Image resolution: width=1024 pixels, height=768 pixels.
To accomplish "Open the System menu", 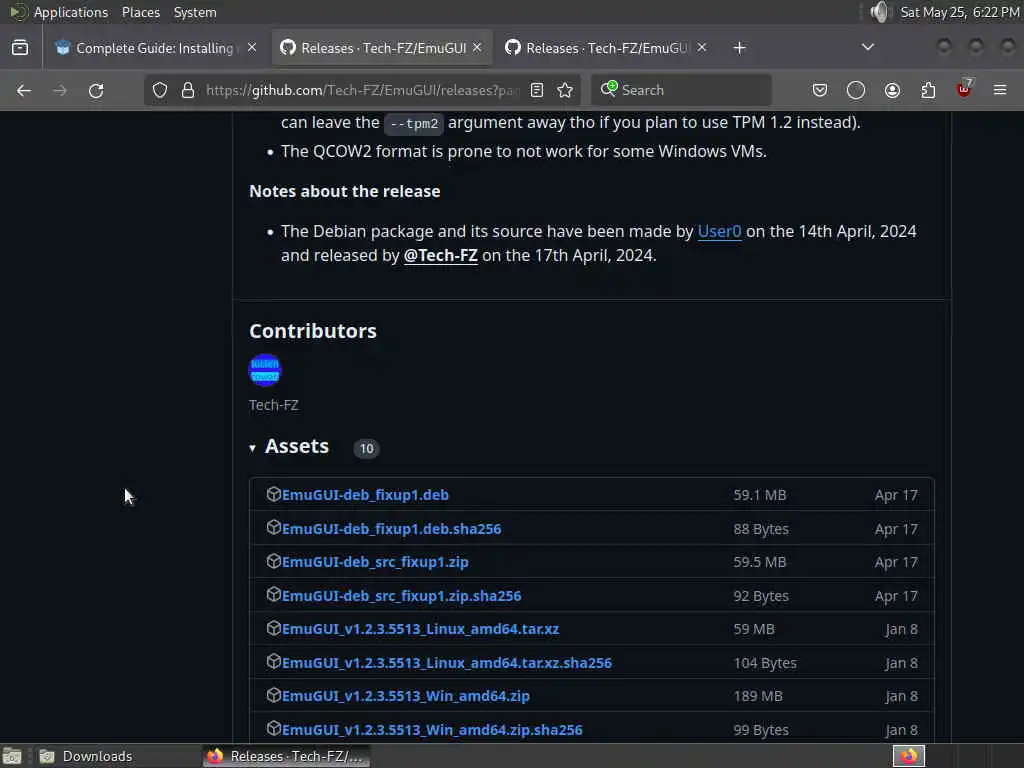I will tap(195, 12).
